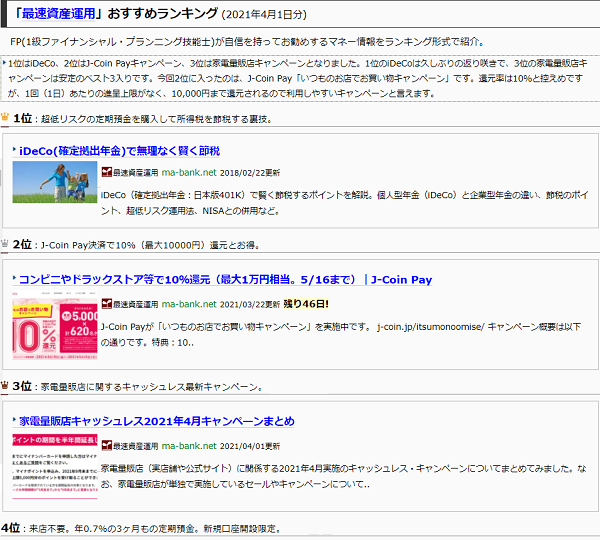Click the summary paragraph starting 1位はiDeCo

pos(297,78)
